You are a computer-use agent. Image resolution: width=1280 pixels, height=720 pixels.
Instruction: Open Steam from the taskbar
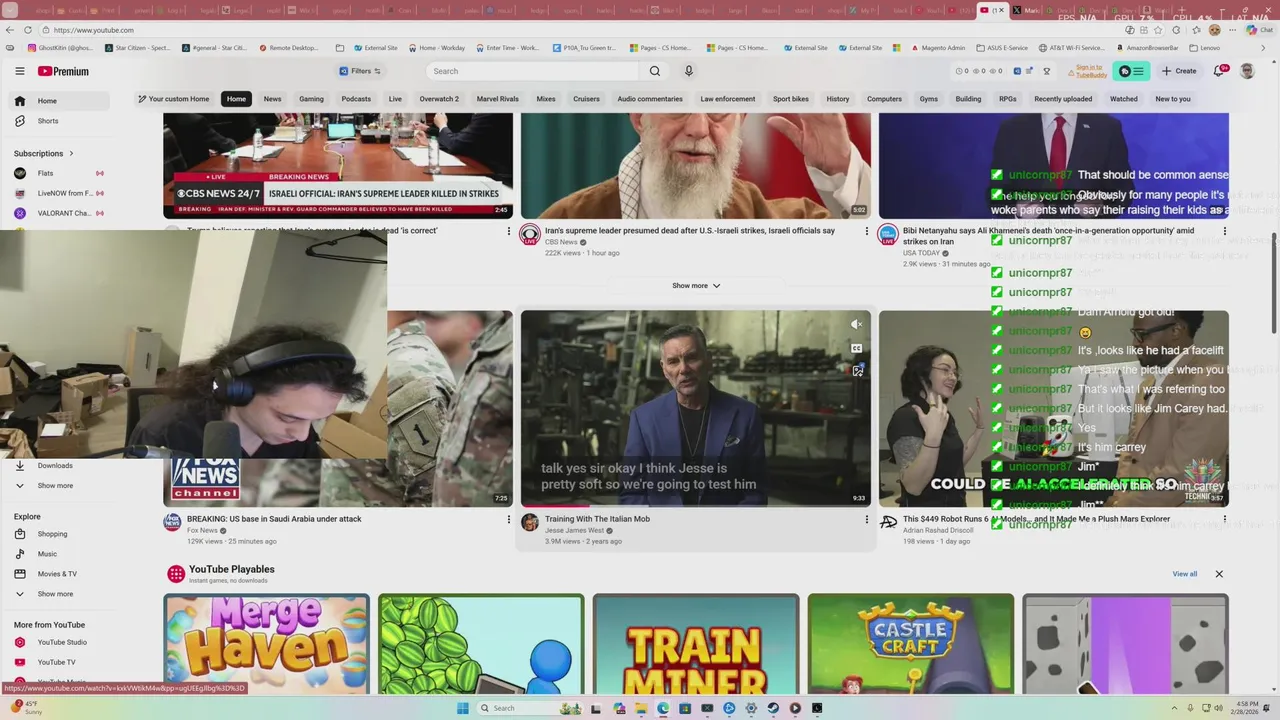pos(773,708)
